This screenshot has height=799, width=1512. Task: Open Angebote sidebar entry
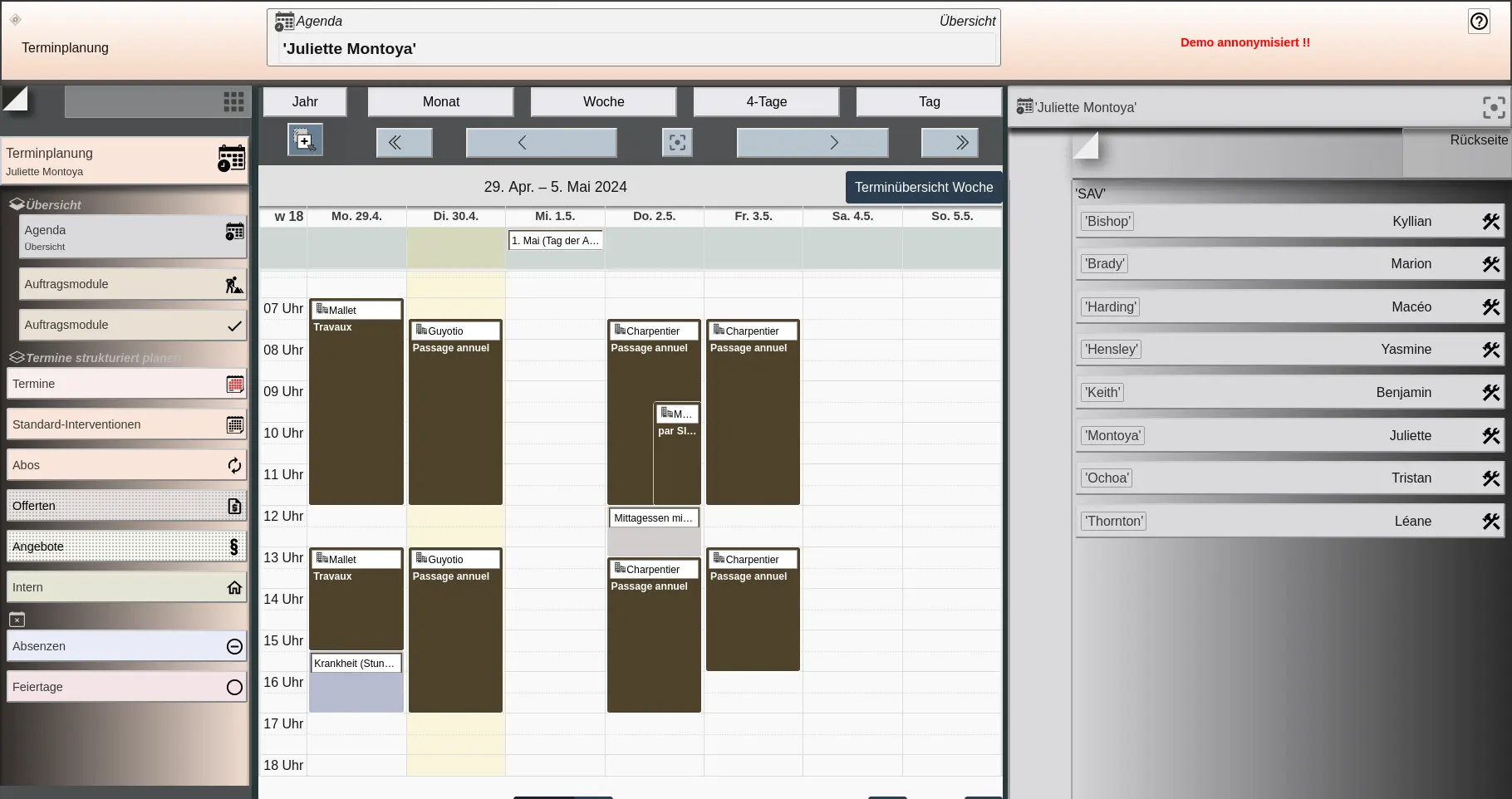pyautogui.click(x=127, y=547)
